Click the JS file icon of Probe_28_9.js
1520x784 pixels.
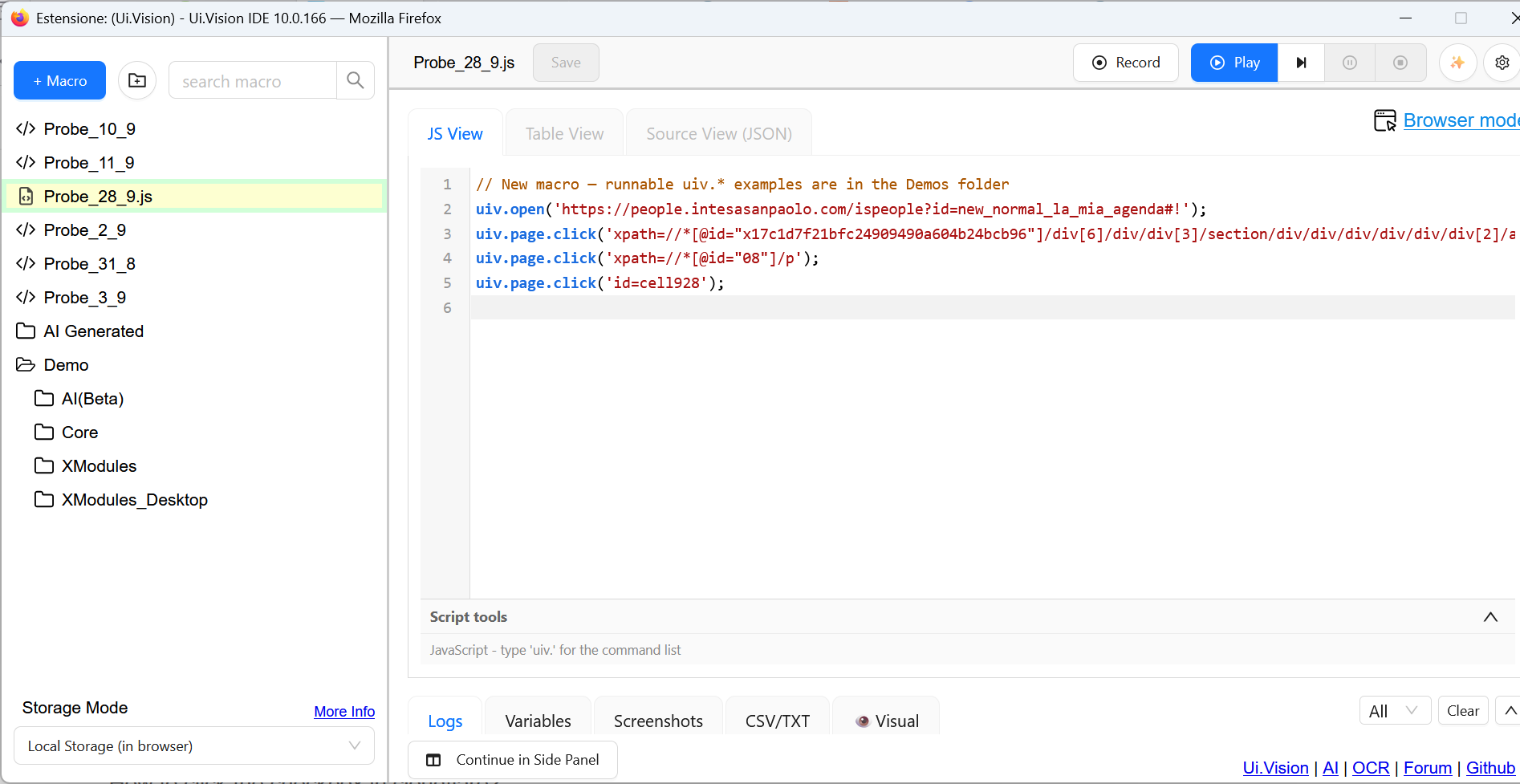tap(26, 197)
